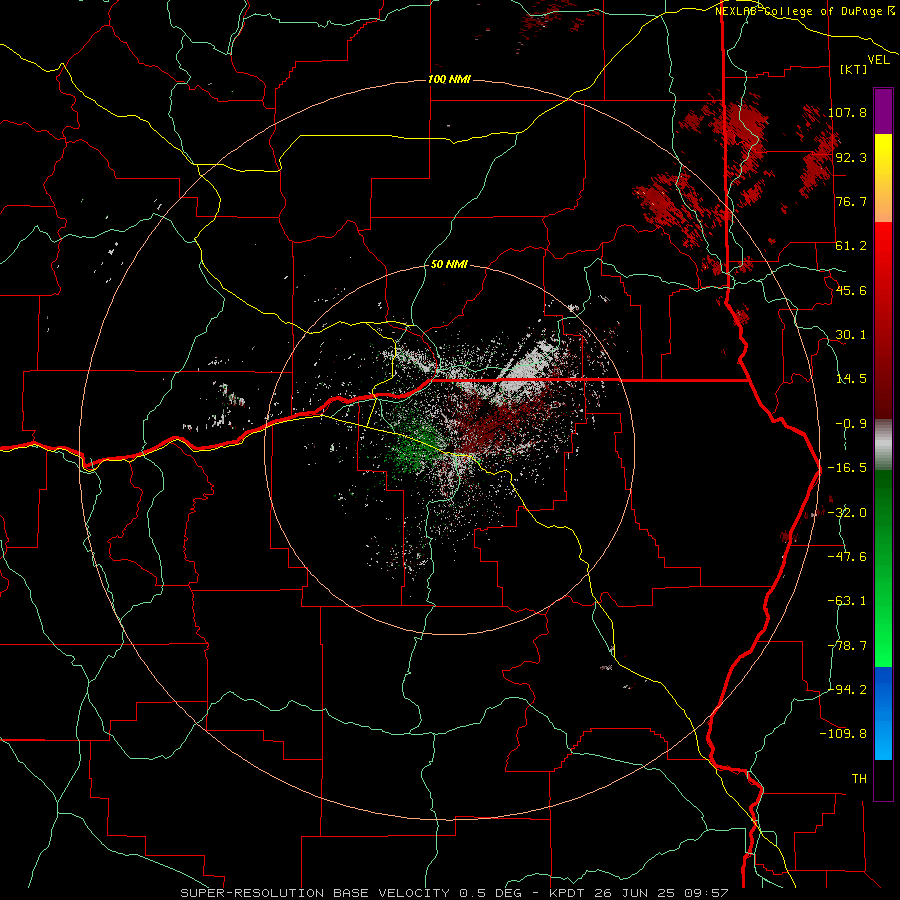The height and width of the screenshot is (900, 900).
Task: Click the 100 NMI range ring label
Action: coord(449,79)
